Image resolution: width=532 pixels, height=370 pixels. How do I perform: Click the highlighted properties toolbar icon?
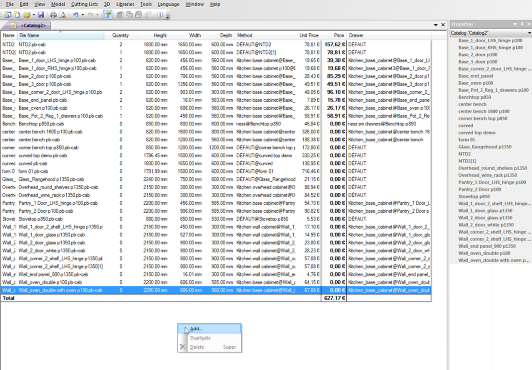108,15
